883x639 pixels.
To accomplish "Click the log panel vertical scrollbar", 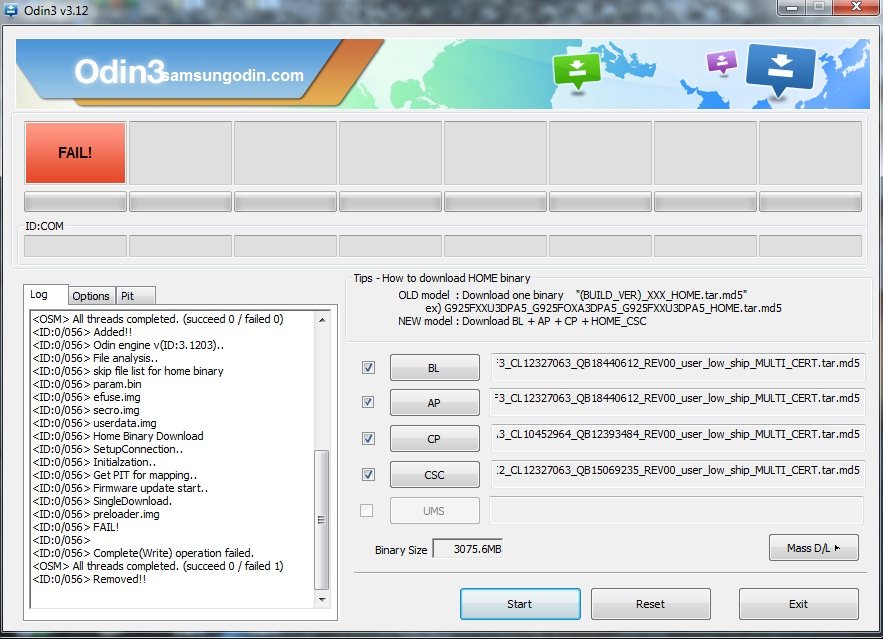I will point(320,520).
